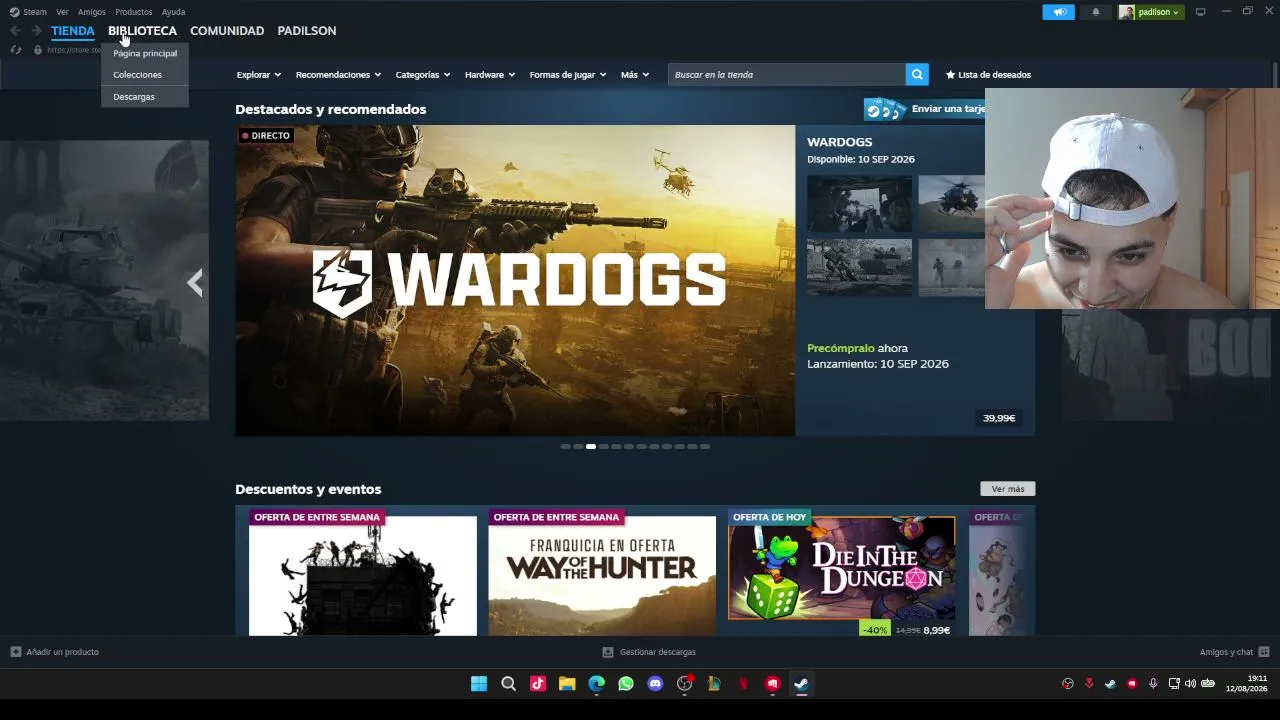The image size is (1280, 720).
Task: Open the WARDOGS title link
Action: click(x=840, y=142)
